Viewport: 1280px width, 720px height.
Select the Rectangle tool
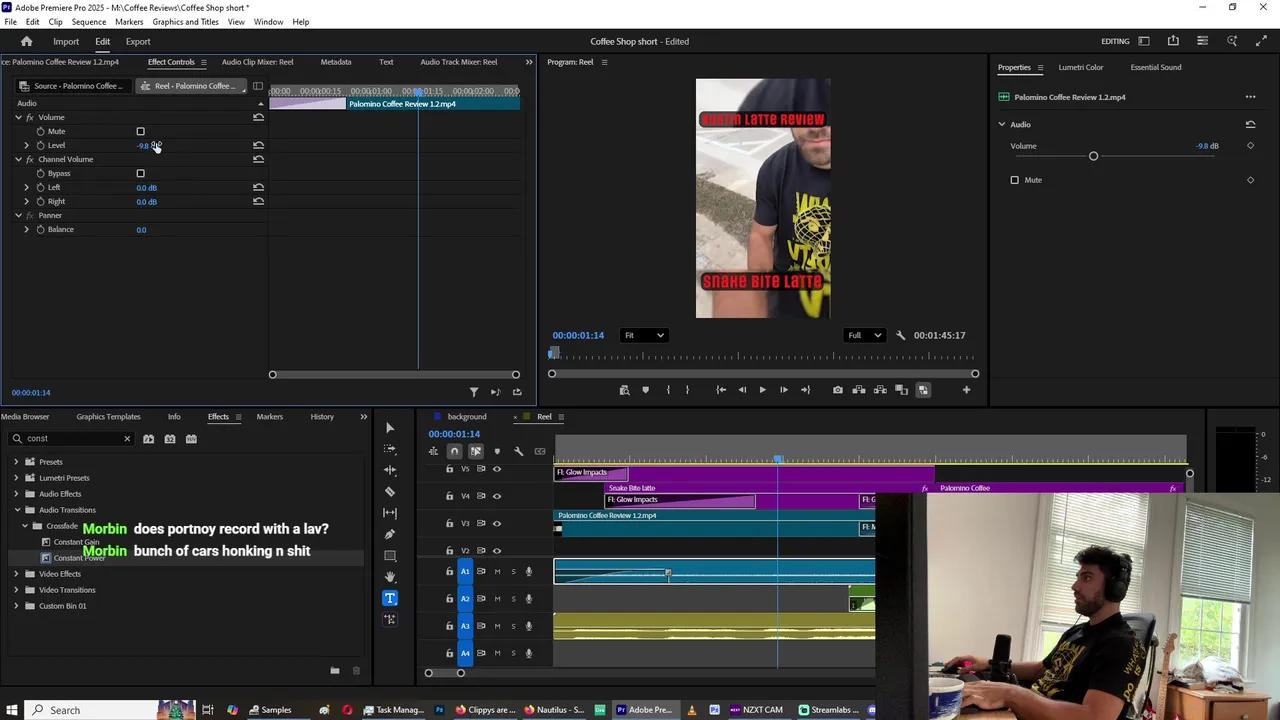[390, 556]
